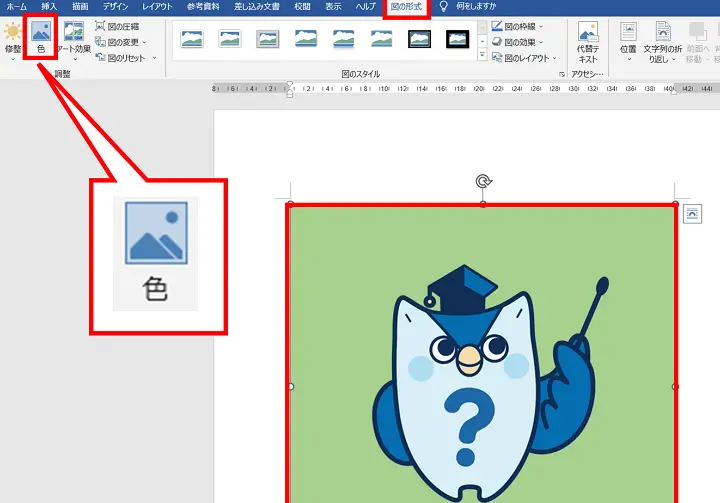Open アート効果 (Artistic Effects) gallery
This screenshot has height=503, width=720.
74,40
